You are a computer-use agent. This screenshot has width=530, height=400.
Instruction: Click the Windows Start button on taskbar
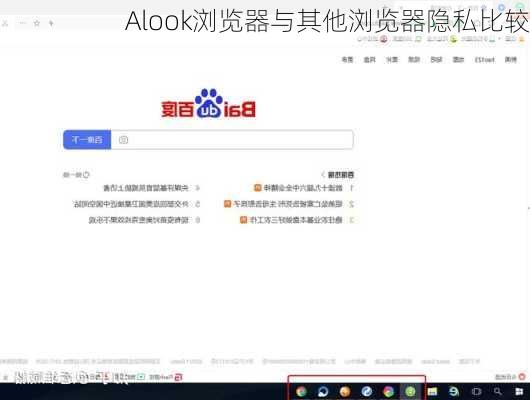click(519, 392)
